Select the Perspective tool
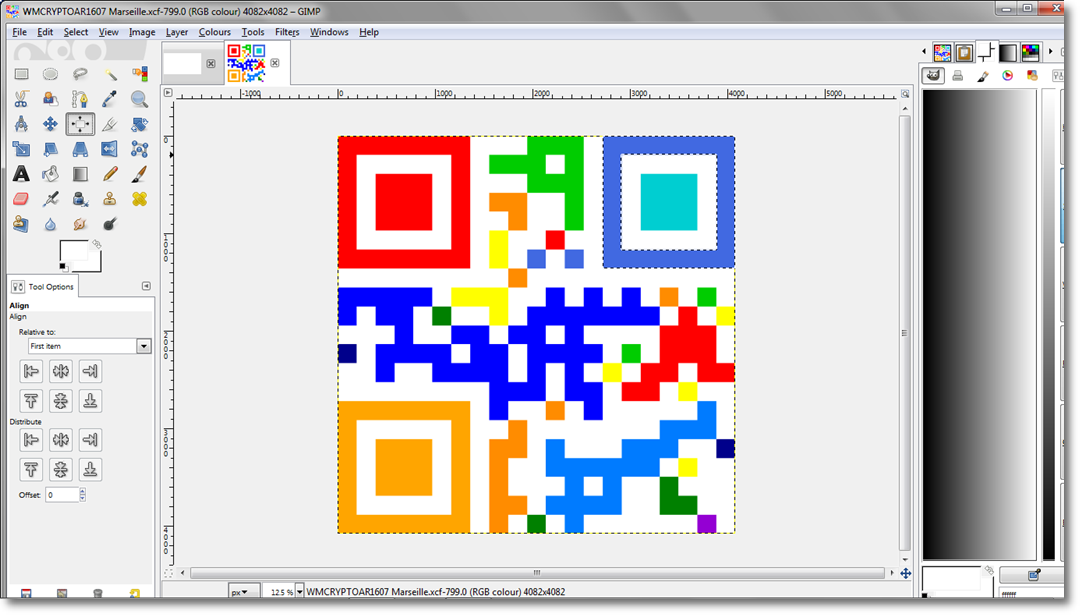The height and width of the screenshot is (615, 1080). (x=80, y=149)
